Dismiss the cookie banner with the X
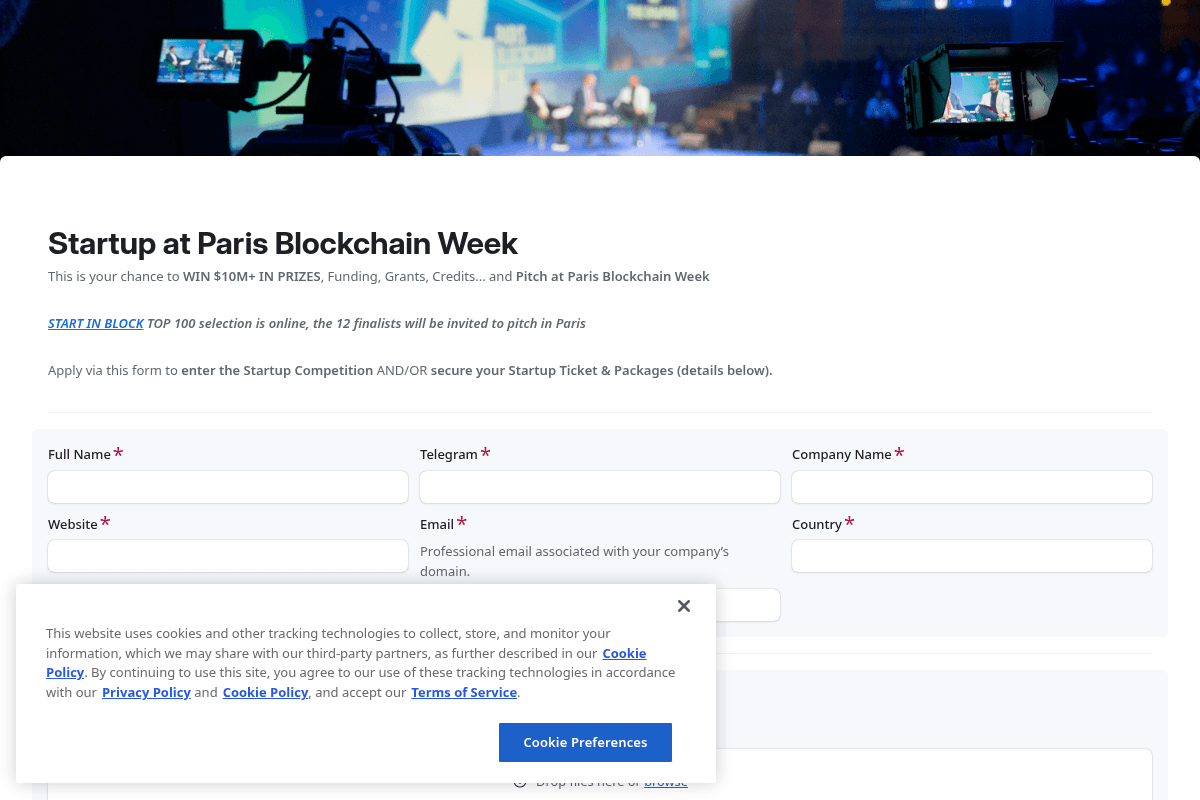The width and height of the screenshot is (1200, 800). tap(684, 606)
